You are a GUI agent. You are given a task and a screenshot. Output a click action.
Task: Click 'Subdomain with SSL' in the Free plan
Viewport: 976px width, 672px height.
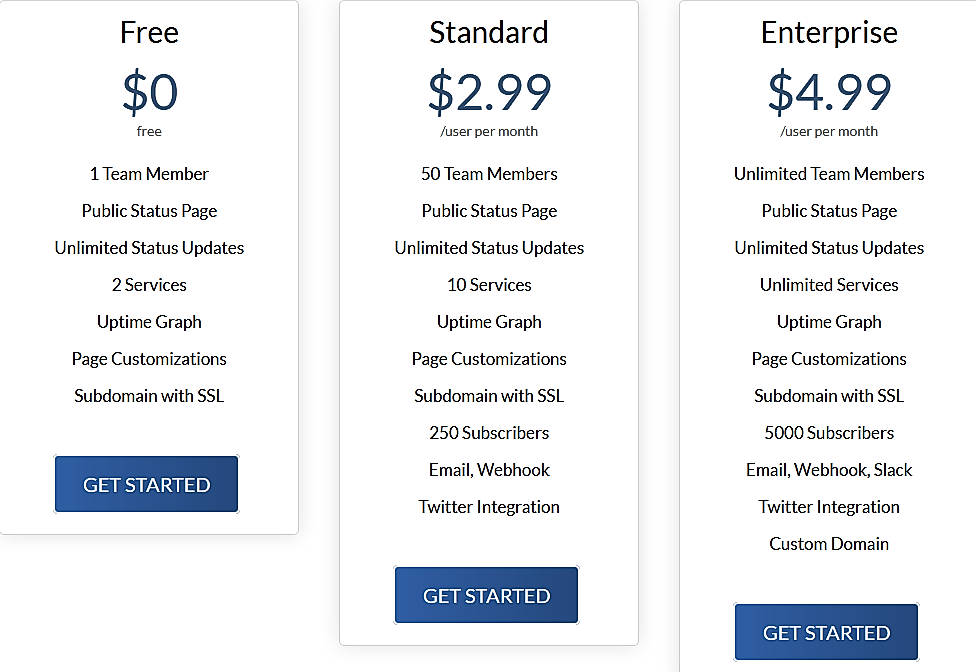pyautogui.click(x=148, y=395)
